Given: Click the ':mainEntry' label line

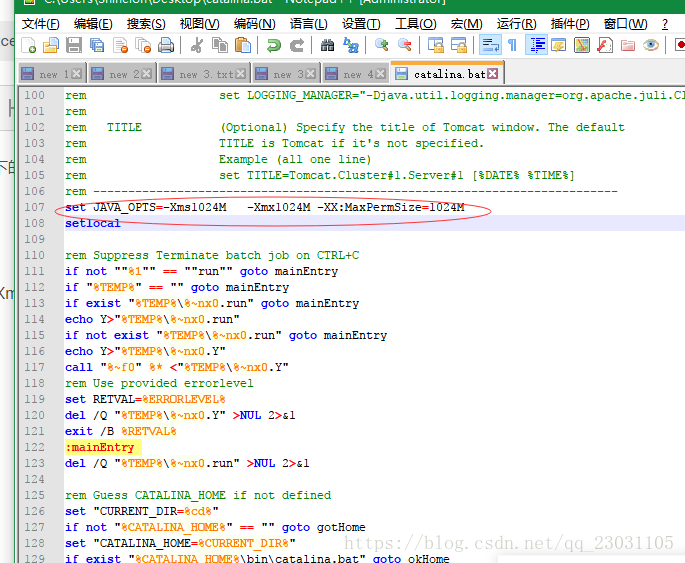Looking at the screenshot, I should [x=100, y=447].
